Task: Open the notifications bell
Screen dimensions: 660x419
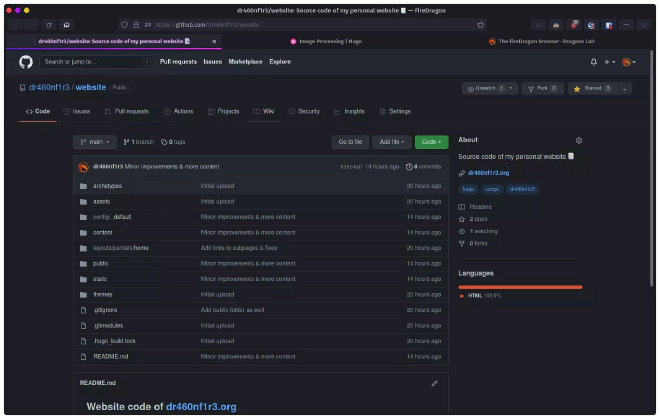Action: pos(593,62)
